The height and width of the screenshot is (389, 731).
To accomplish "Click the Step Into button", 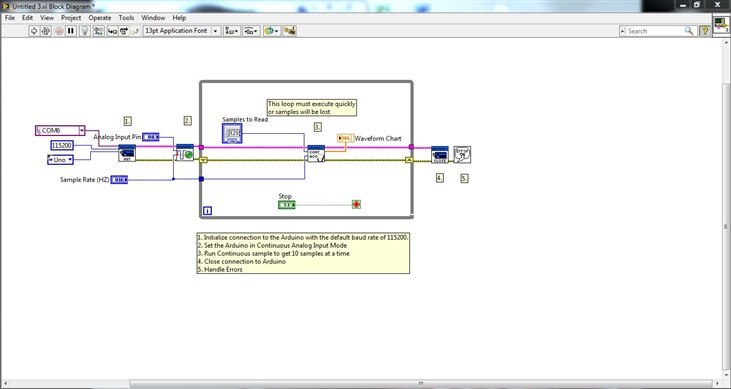I will click(x=112, y=31).
